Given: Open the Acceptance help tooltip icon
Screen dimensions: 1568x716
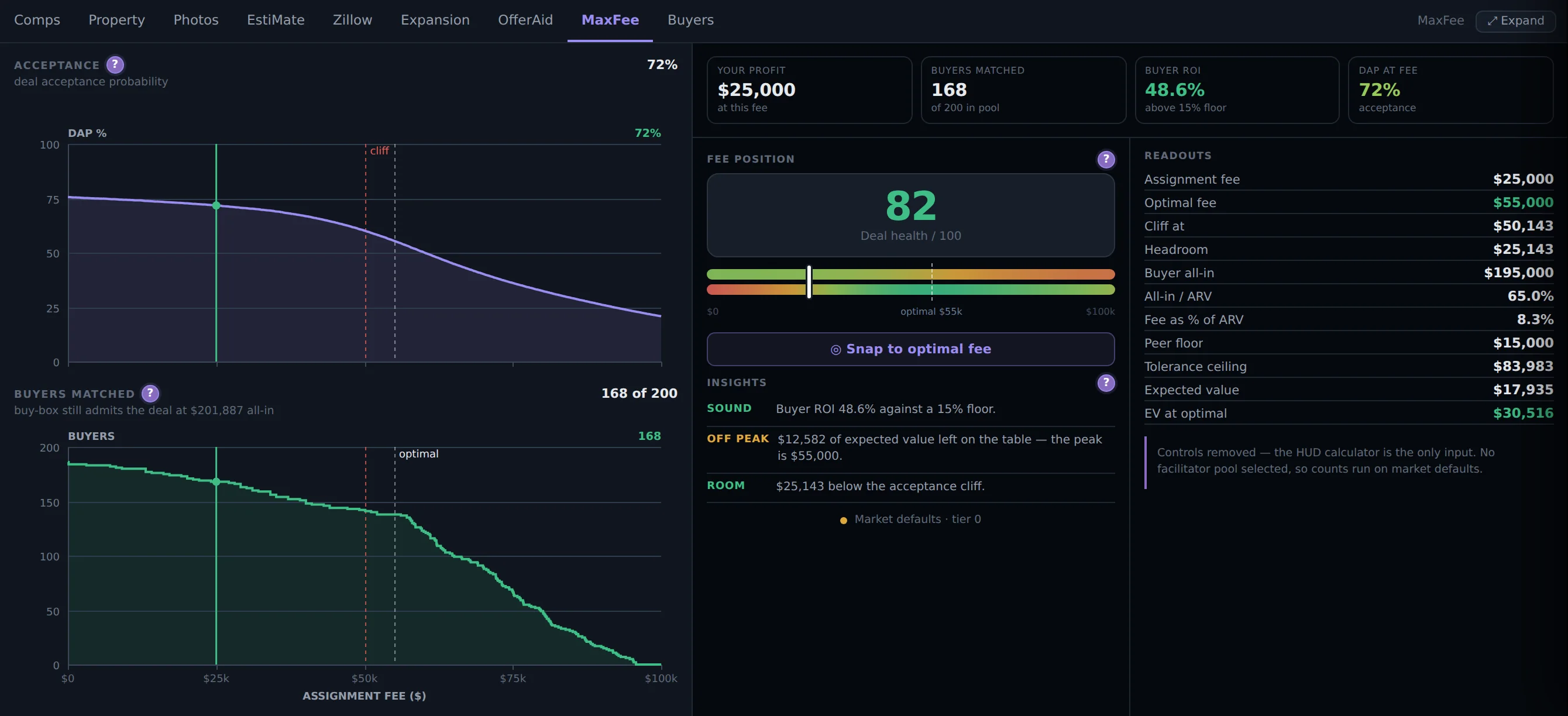Looking at the screenshot, I should (115, 64).
